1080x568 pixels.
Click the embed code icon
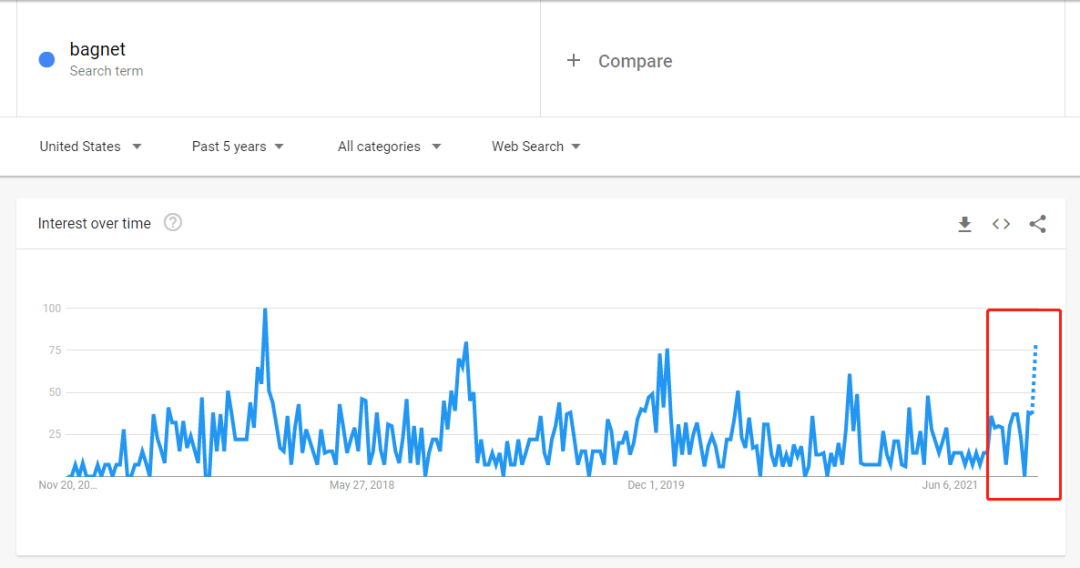(1001, 224)
